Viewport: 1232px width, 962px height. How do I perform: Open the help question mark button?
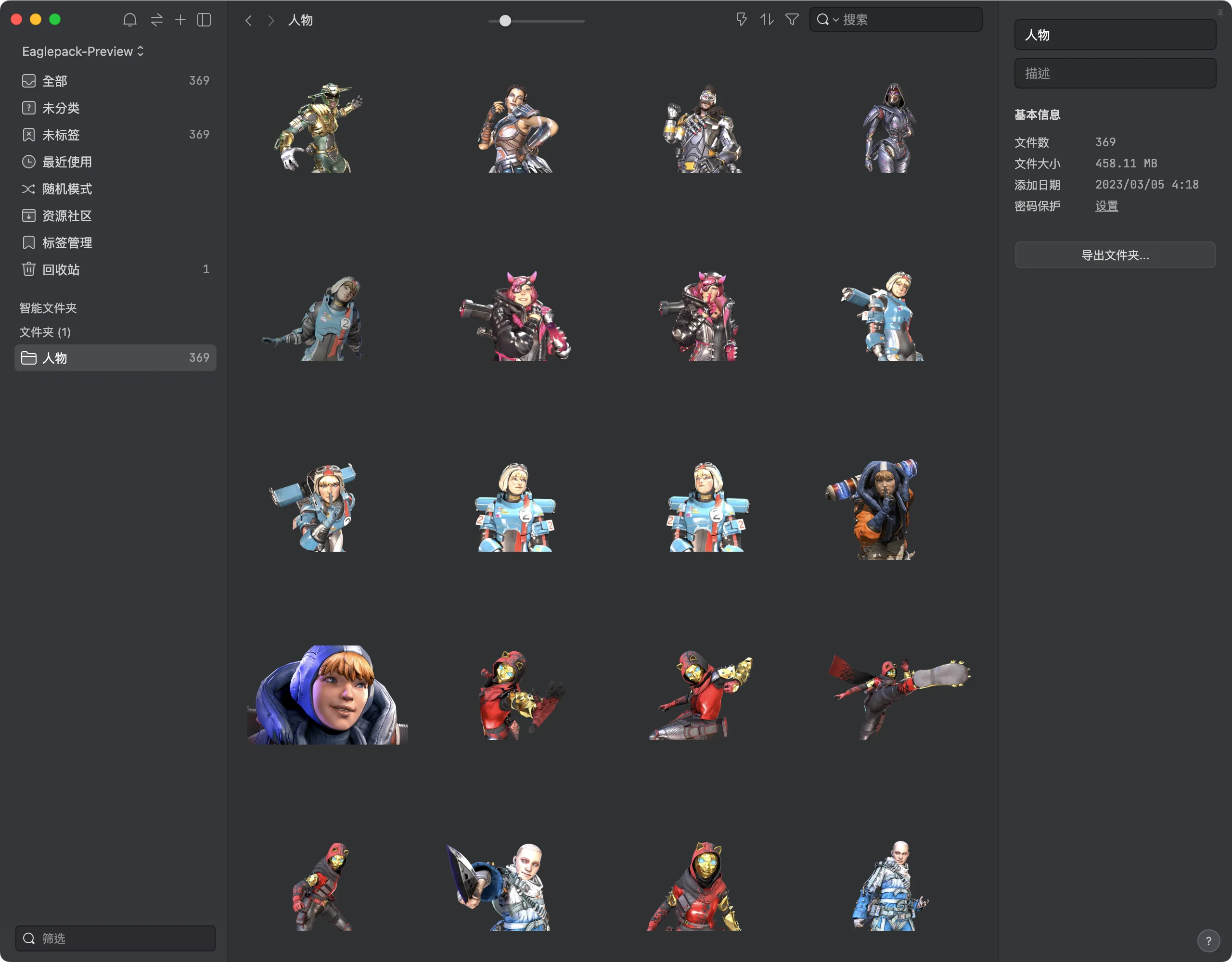click(x=1208, y=940)
